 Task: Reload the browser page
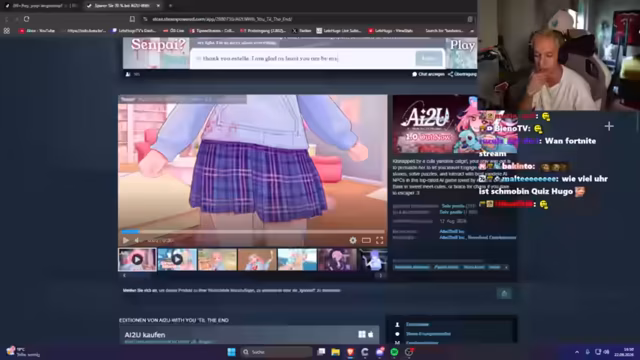point(27,19)
